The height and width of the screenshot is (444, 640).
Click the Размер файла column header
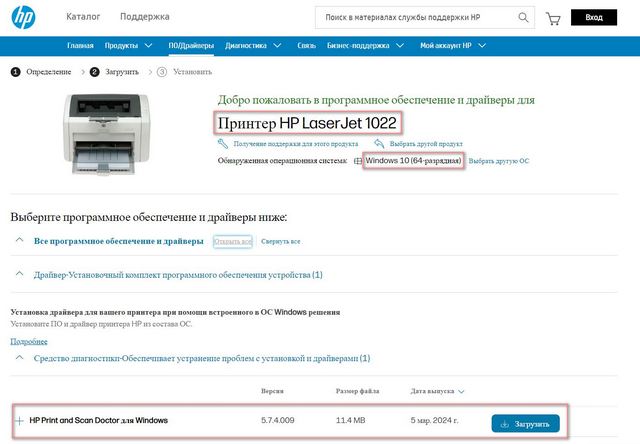pos(358,391)
